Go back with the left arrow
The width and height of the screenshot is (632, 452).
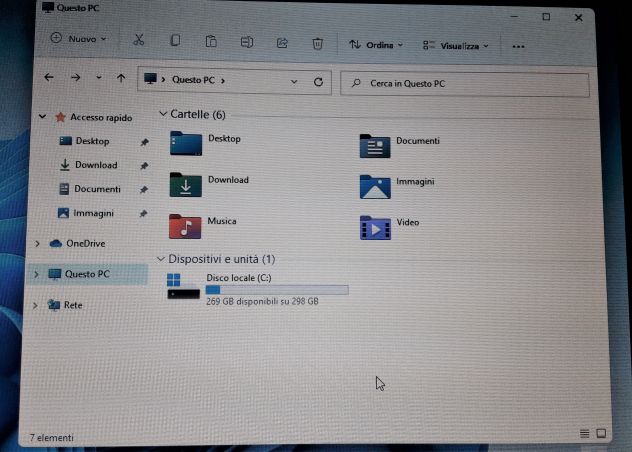(x=49, y=77)
